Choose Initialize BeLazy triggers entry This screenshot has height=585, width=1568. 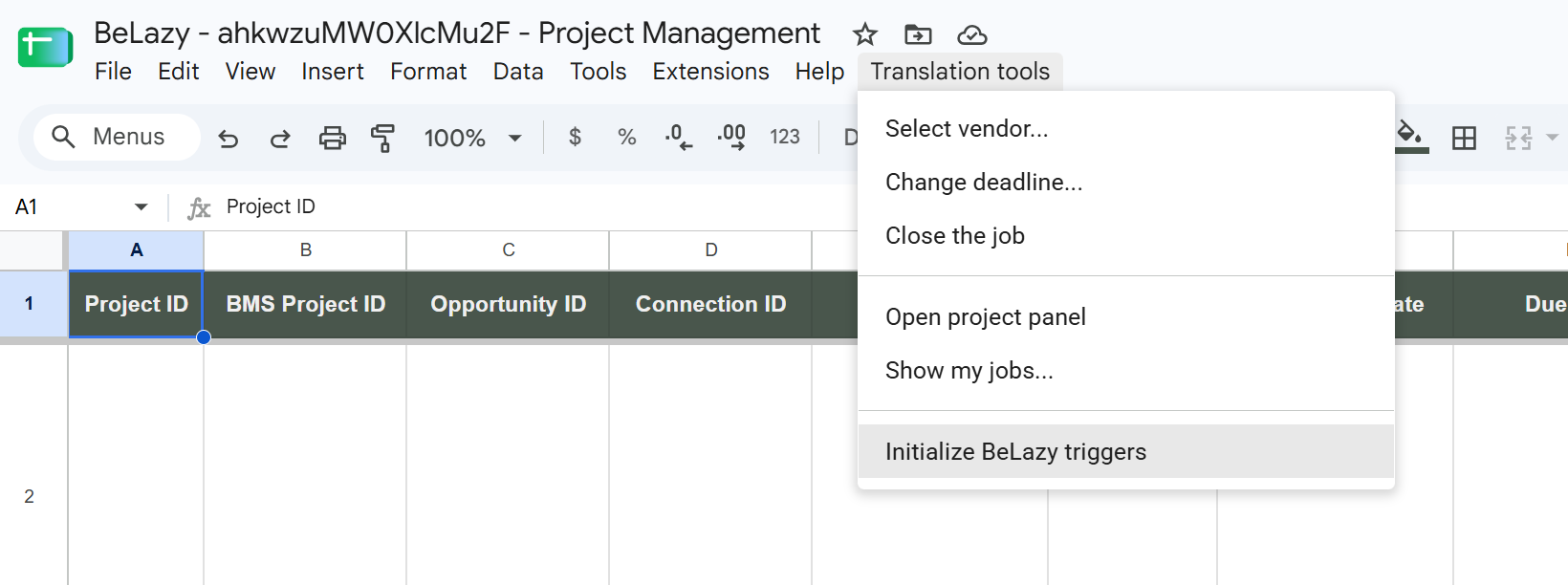pos(1126,451)
